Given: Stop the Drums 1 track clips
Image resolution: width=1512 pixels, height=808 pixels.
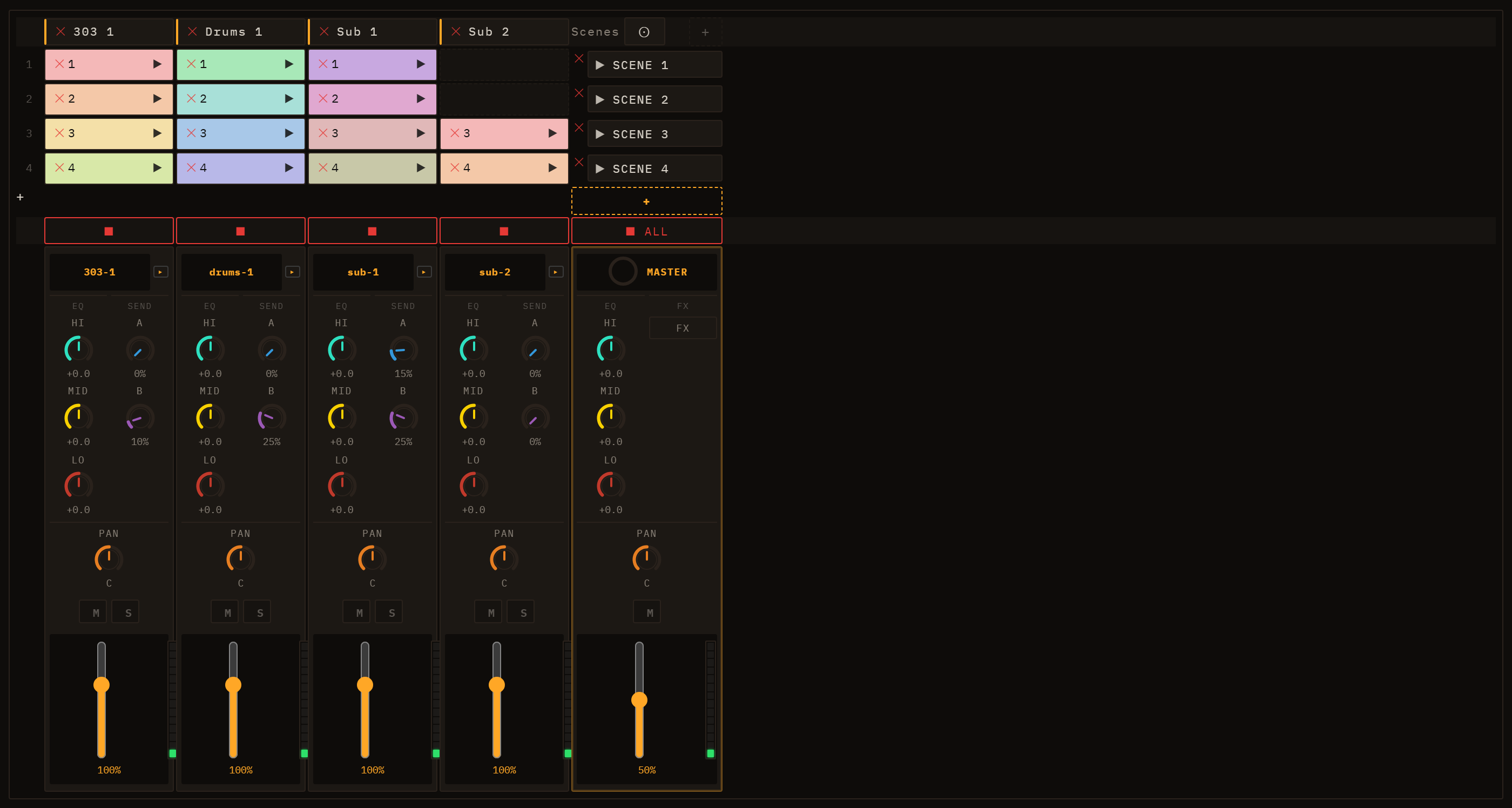Looking at the screenshot, I should coord(241,231).
